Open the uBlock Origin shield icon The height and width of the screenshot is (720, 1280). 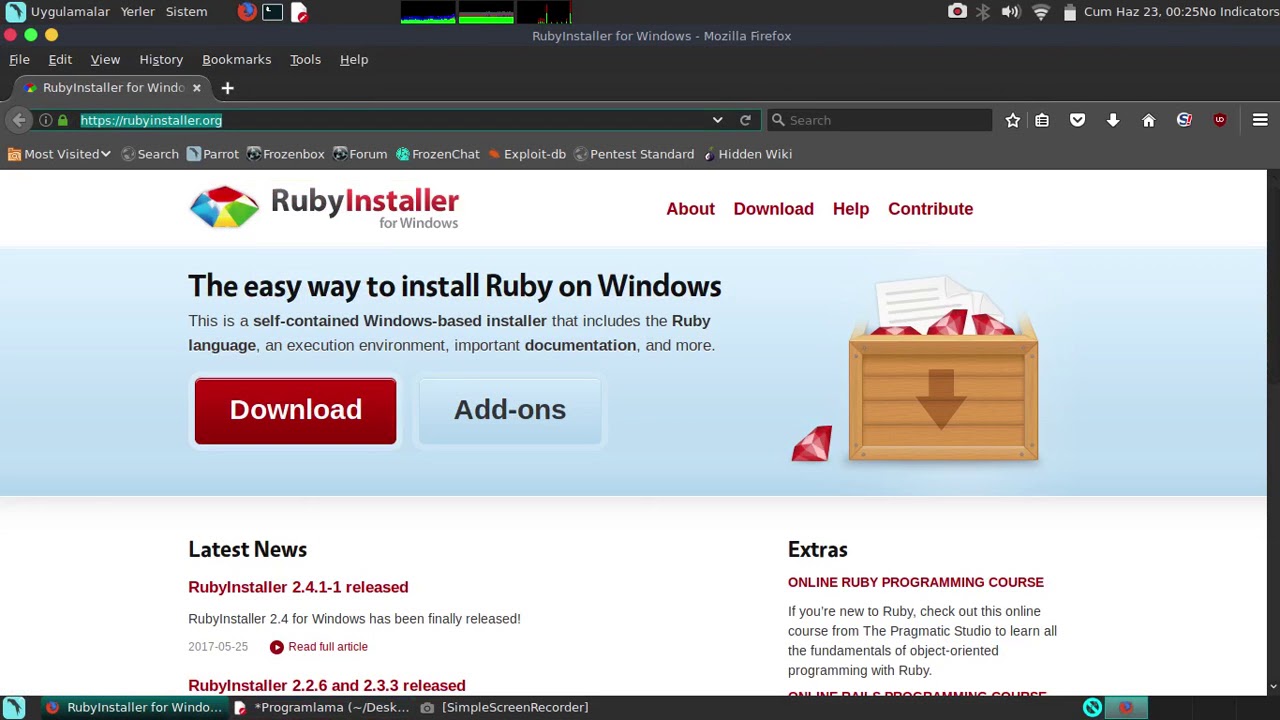[1219, 120]
